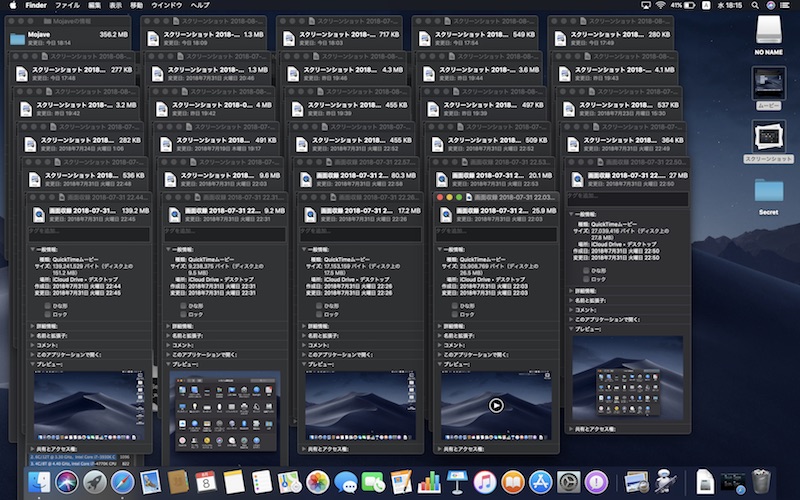
Task: Open Contacts book icon in Dock
Action: coord(178,482)
